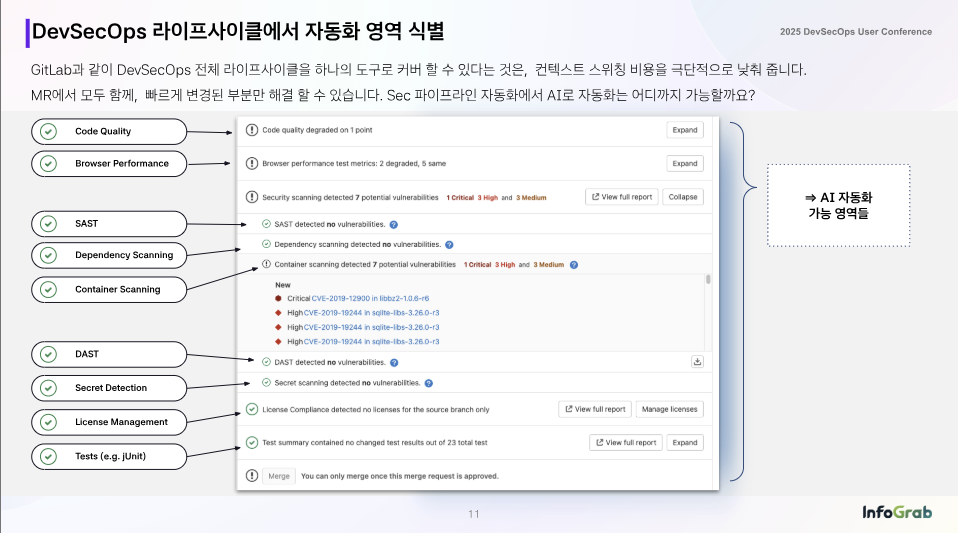This screenshot has height=533, width=958.
Task: Select the Browser Performance pill label
Action: pos(122,164)
